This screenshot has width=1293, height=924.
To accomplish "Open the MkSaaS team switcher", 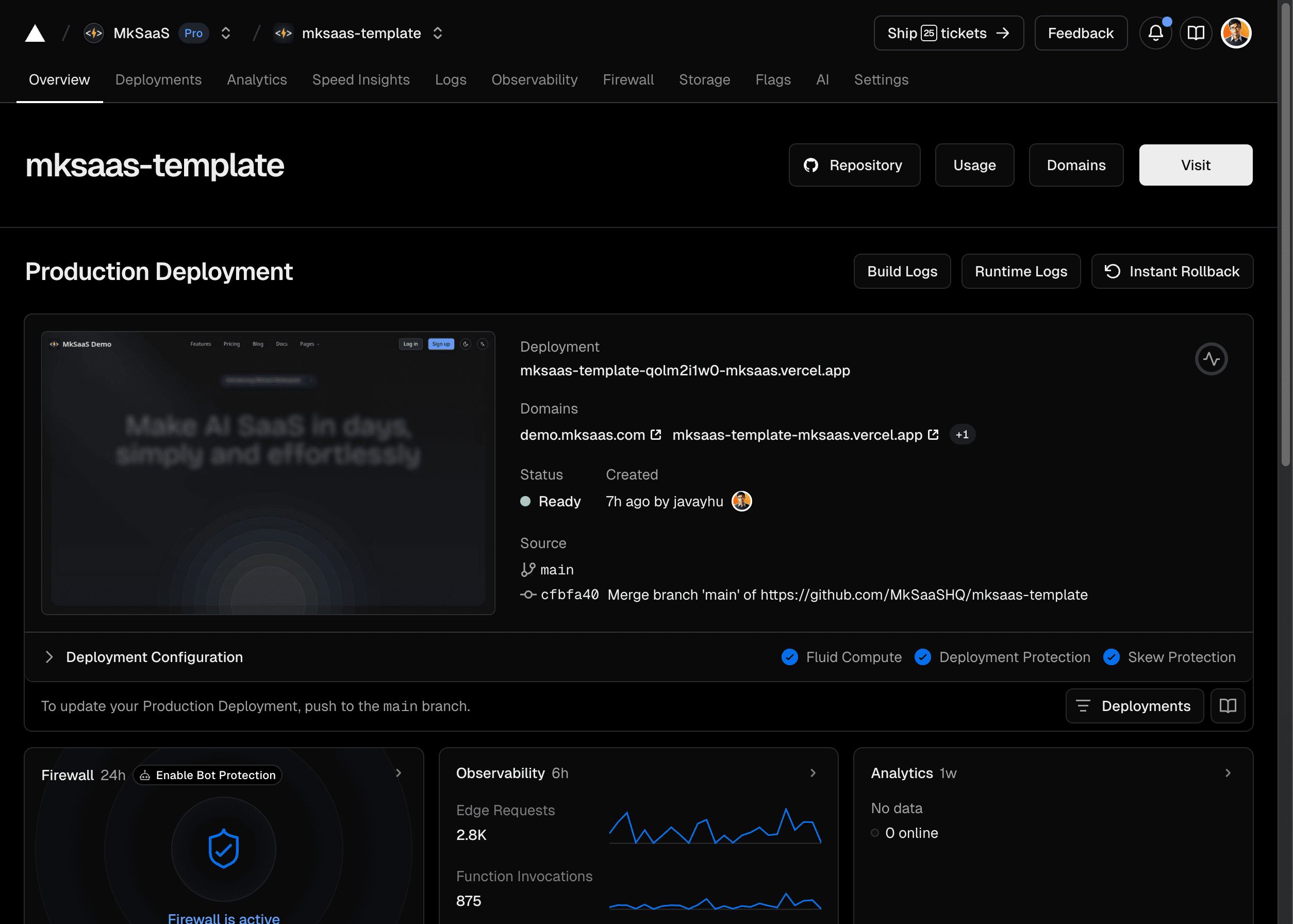I will click(226, 33).
